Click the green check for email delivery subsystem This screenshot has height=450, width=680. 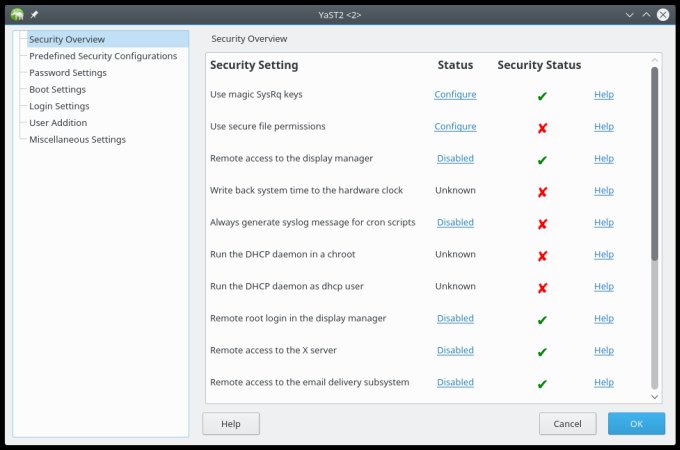coord(542,384)
